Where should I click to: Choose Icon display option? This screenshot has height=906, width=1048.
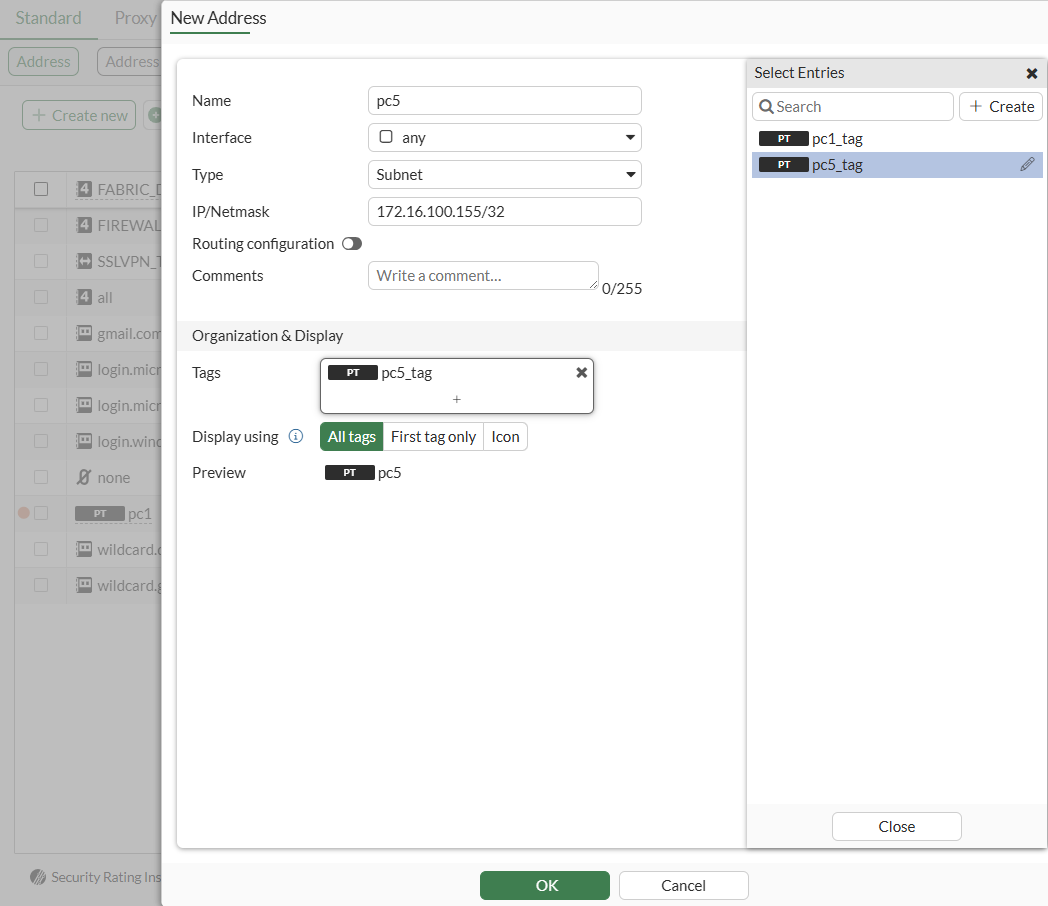pyautogui.click(x=505, y=437)
